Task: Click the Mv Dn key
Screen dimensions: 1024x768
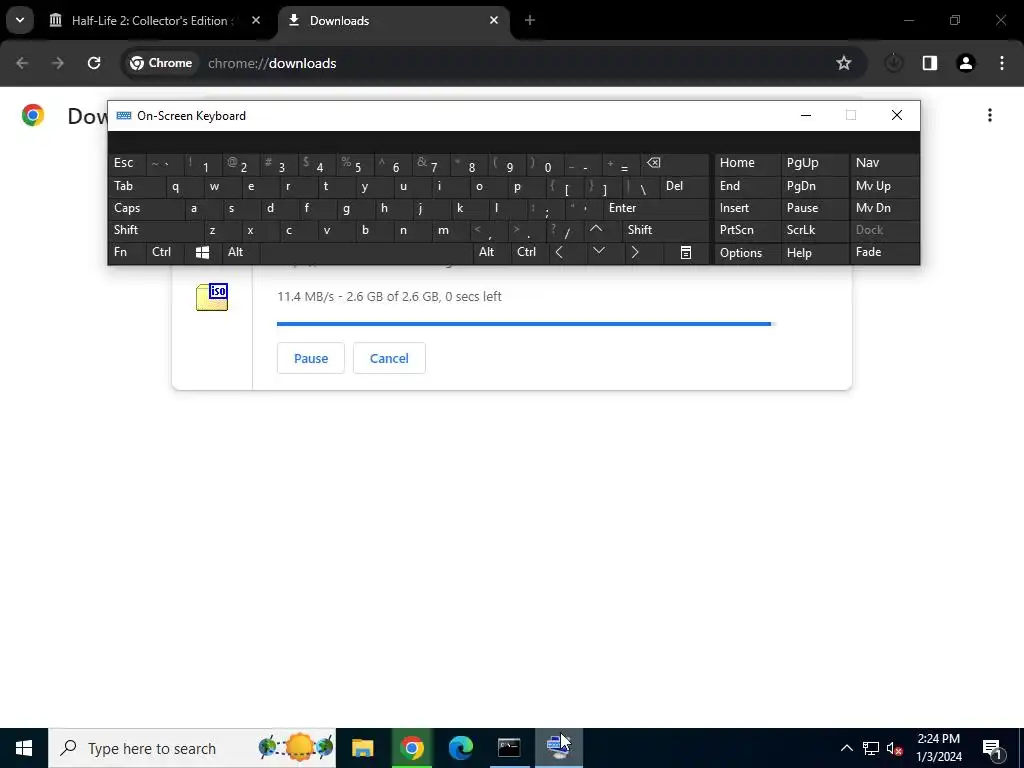Action: (x=884, y=208)
